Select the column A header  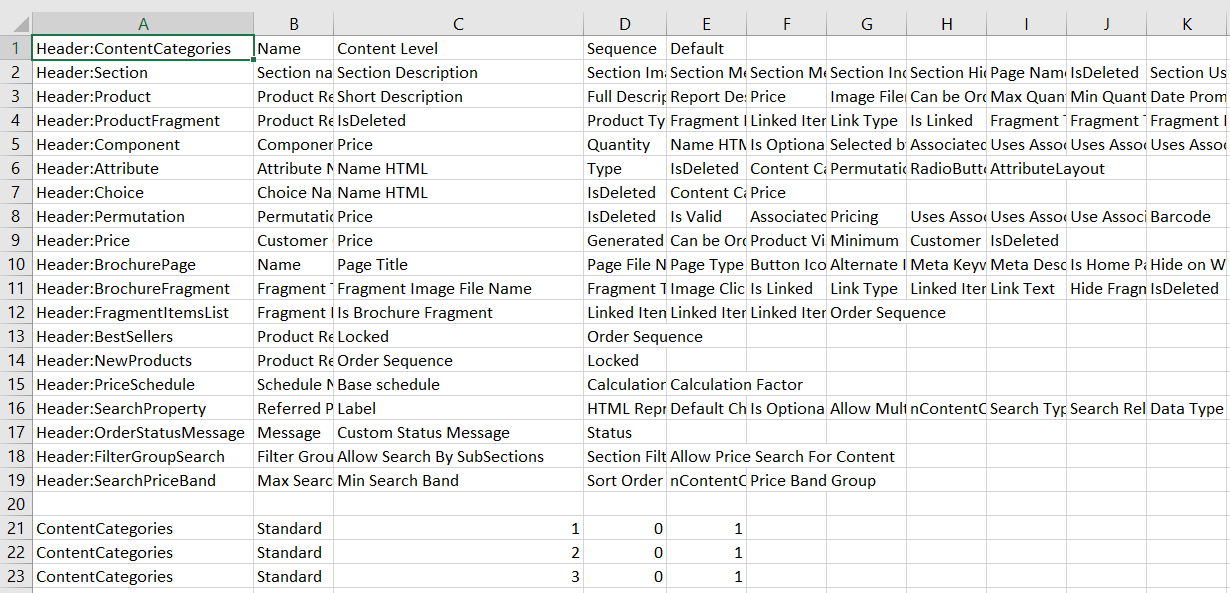click(x=143, y=24)
